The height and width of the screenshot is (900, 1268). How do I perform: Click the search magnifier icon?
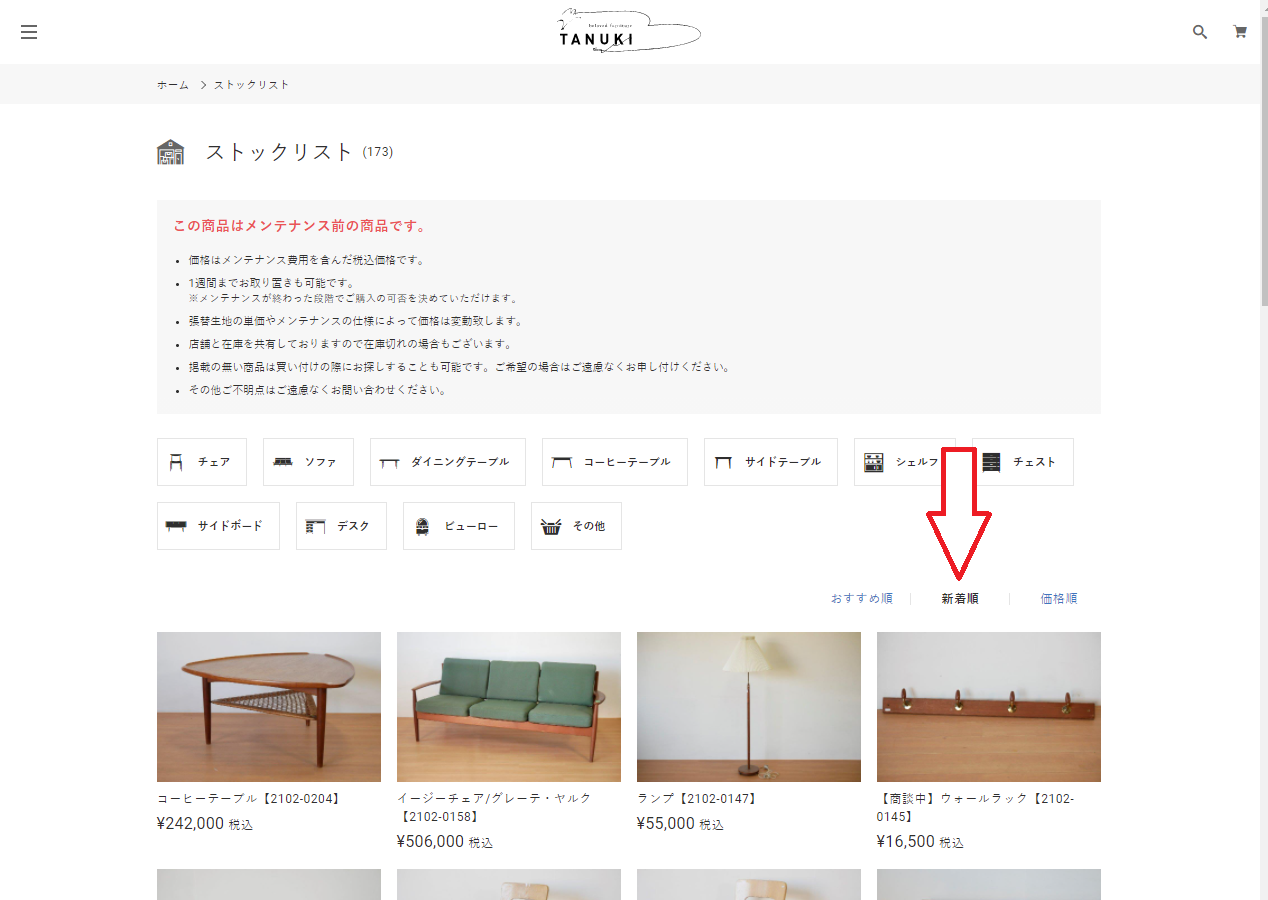tap(1200, 32)
